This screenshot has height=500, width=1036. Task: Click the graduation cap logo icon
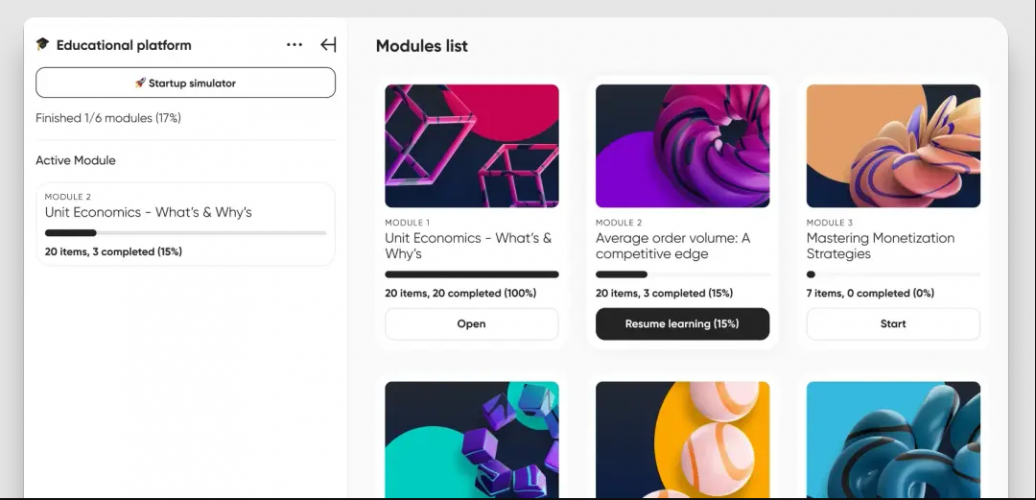coord(42,45)
